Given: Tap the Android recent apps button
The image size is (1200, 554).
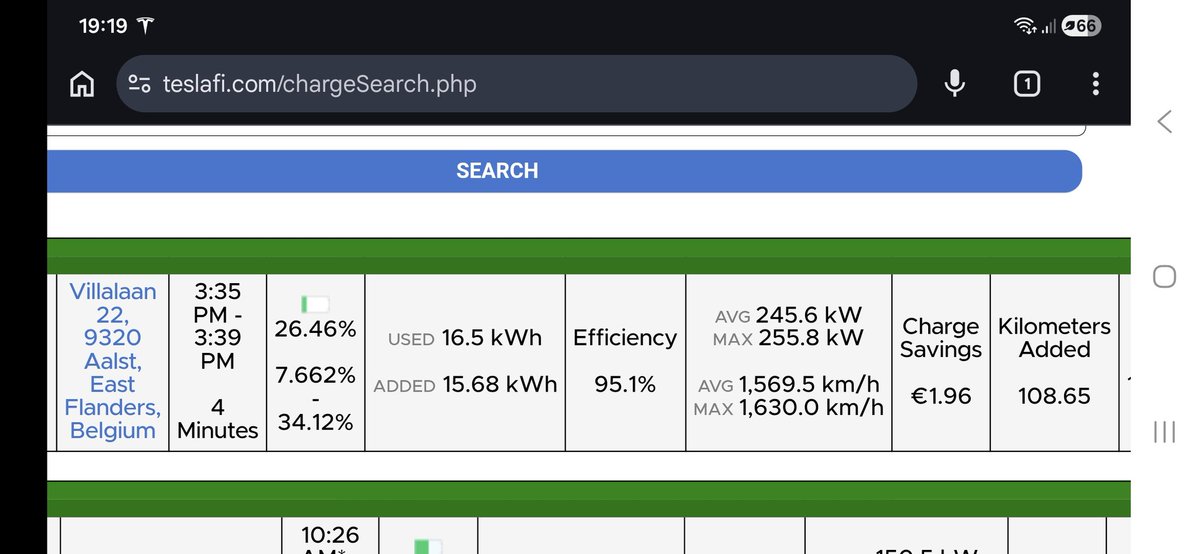Looking at the screenshot, I should [x=1164, y=431].
